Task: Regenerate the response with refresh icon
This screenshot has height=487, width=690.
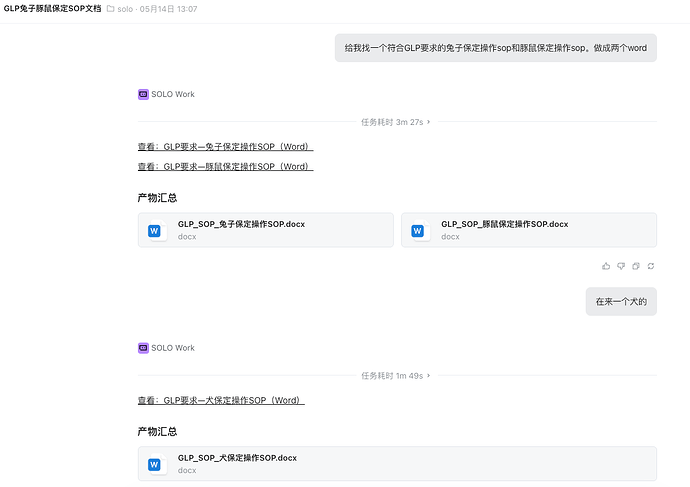Action: (x=651, y=266)
